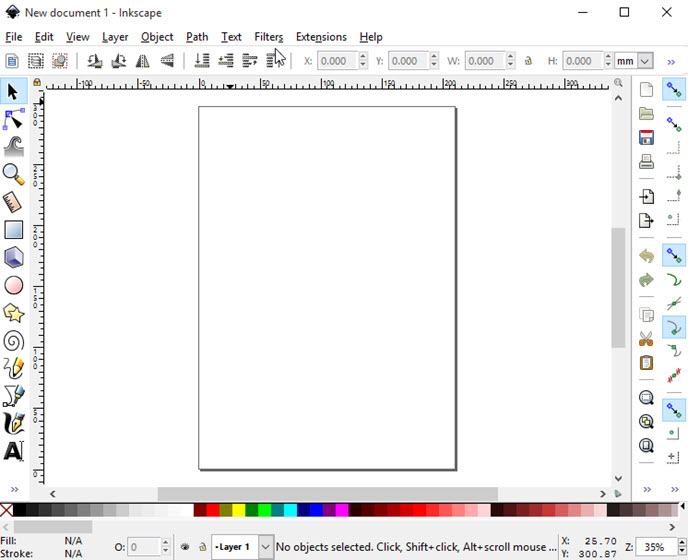
Task: Toggle the current layer lock icon
Action: click(x=202, y=547)
